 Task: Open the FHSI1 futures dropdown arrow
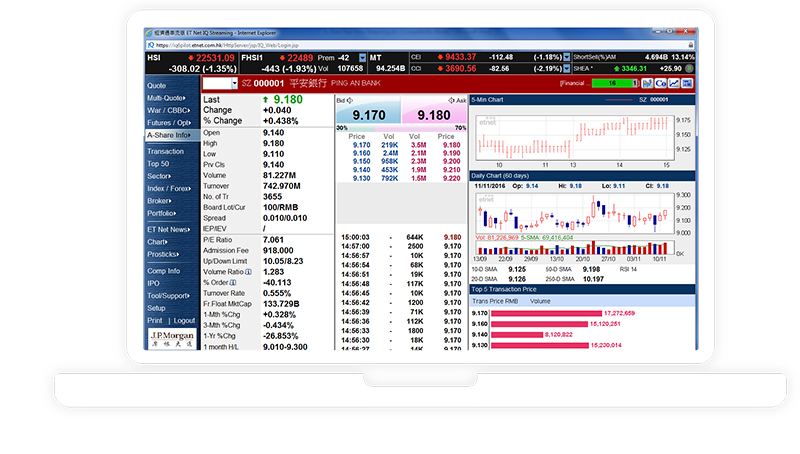click(362, 58)
